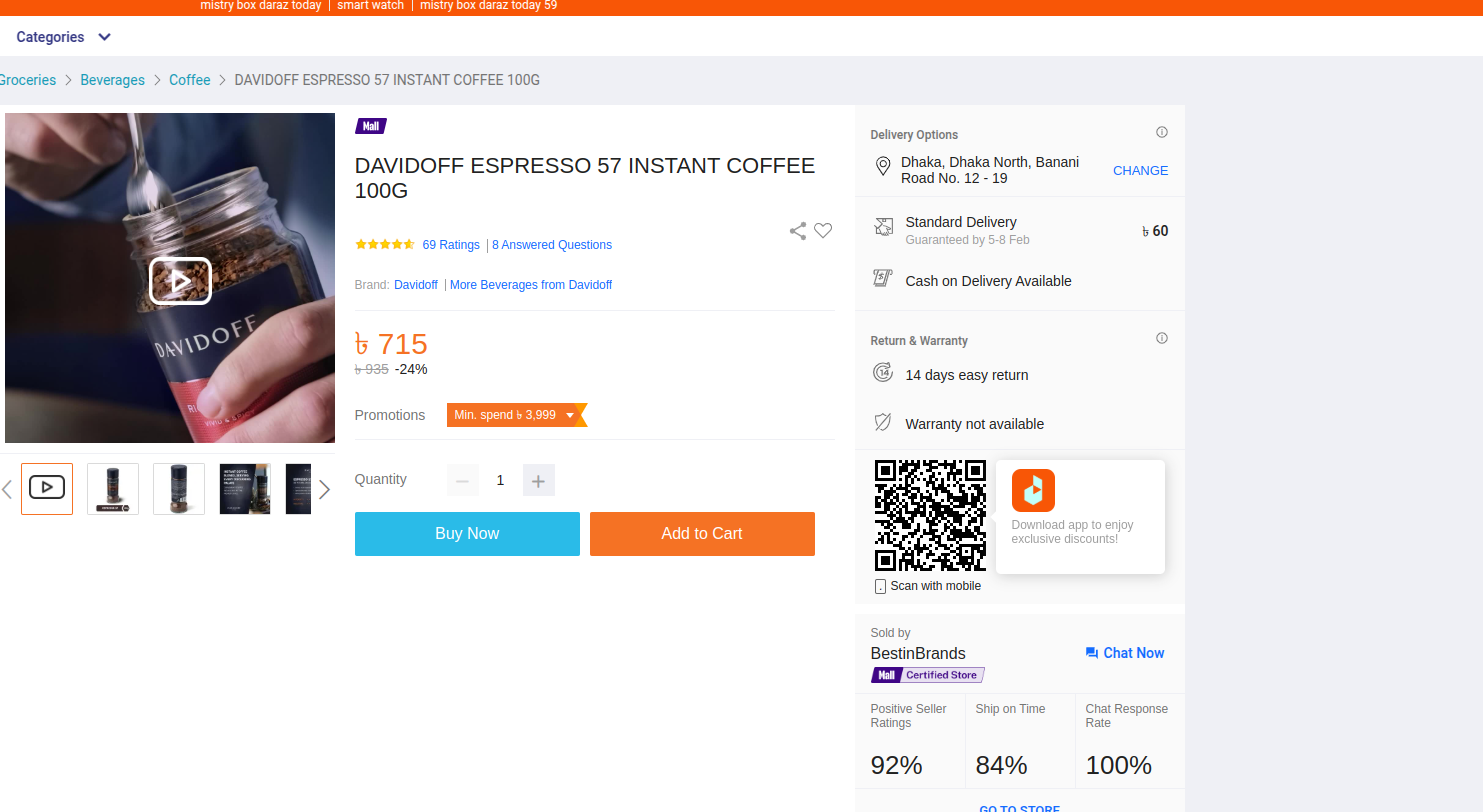This screenshot has height=812, width=1483.
Task: Click the QR code to scan with mobile
Action: point(930,515)
